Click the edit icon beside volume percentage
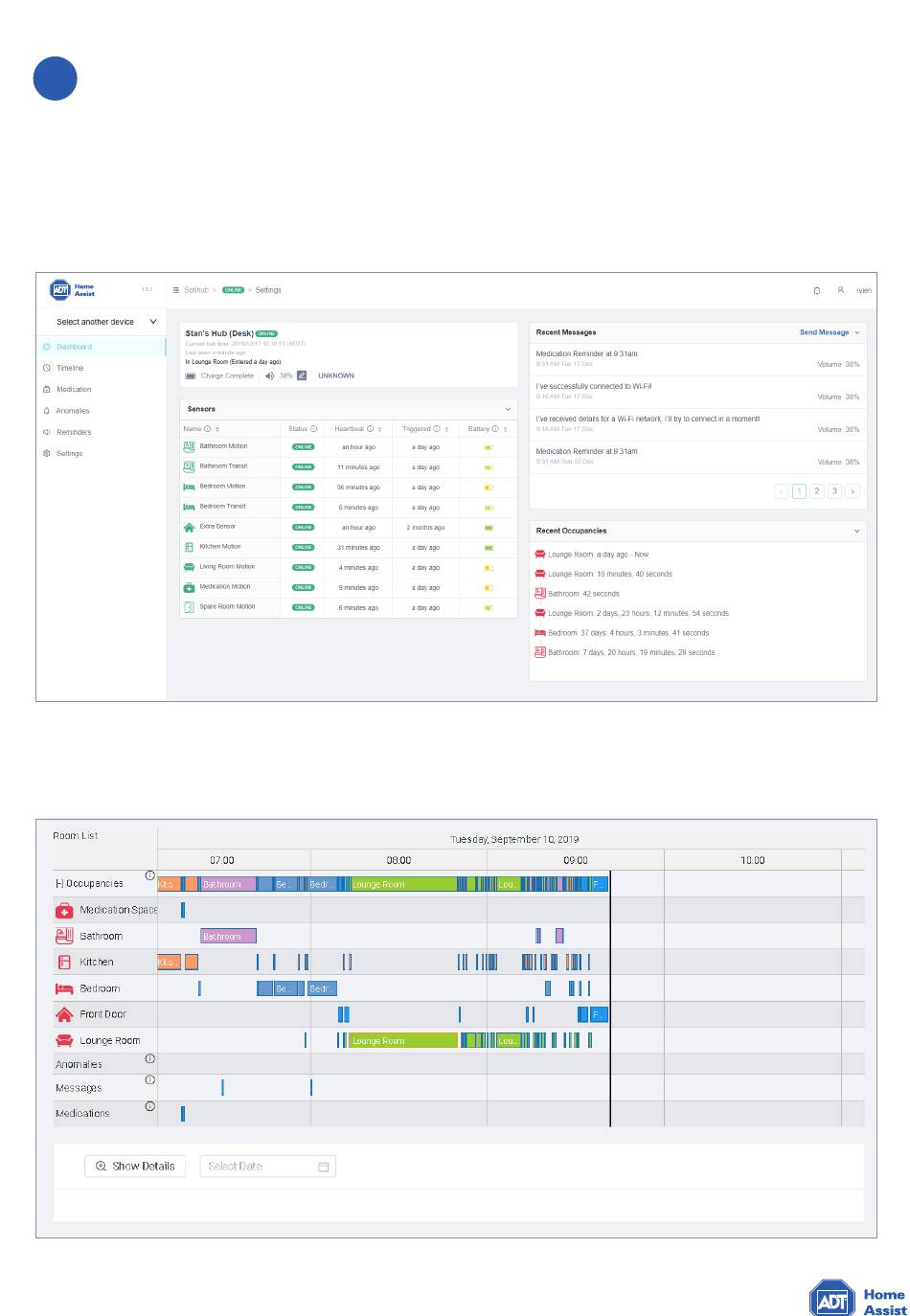The width and height of the screenshot is (910, 1316). 302,375
